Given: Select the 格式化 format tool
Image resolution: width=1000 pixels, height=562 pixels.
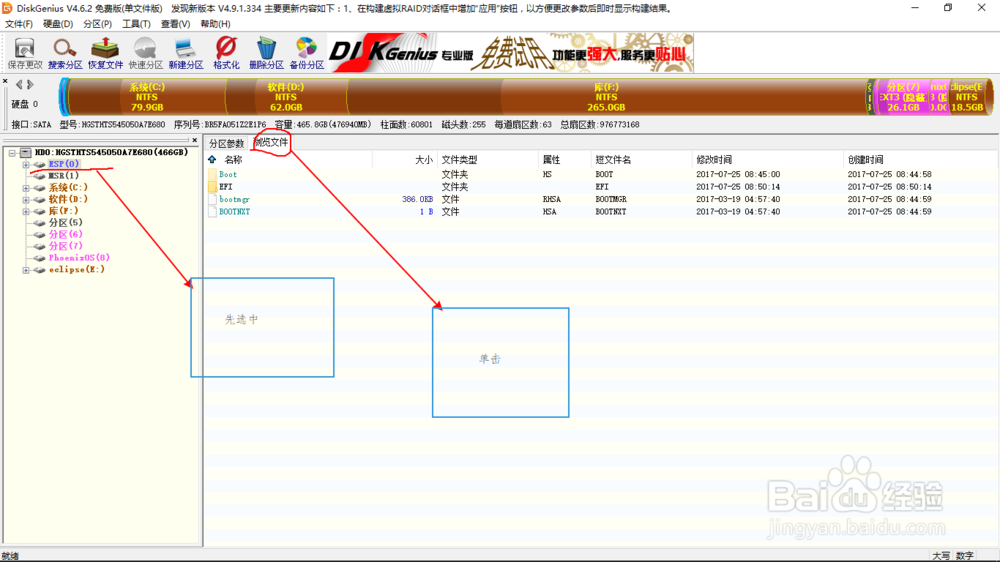Looking at the screenshot, I should [x=226, y=53].
